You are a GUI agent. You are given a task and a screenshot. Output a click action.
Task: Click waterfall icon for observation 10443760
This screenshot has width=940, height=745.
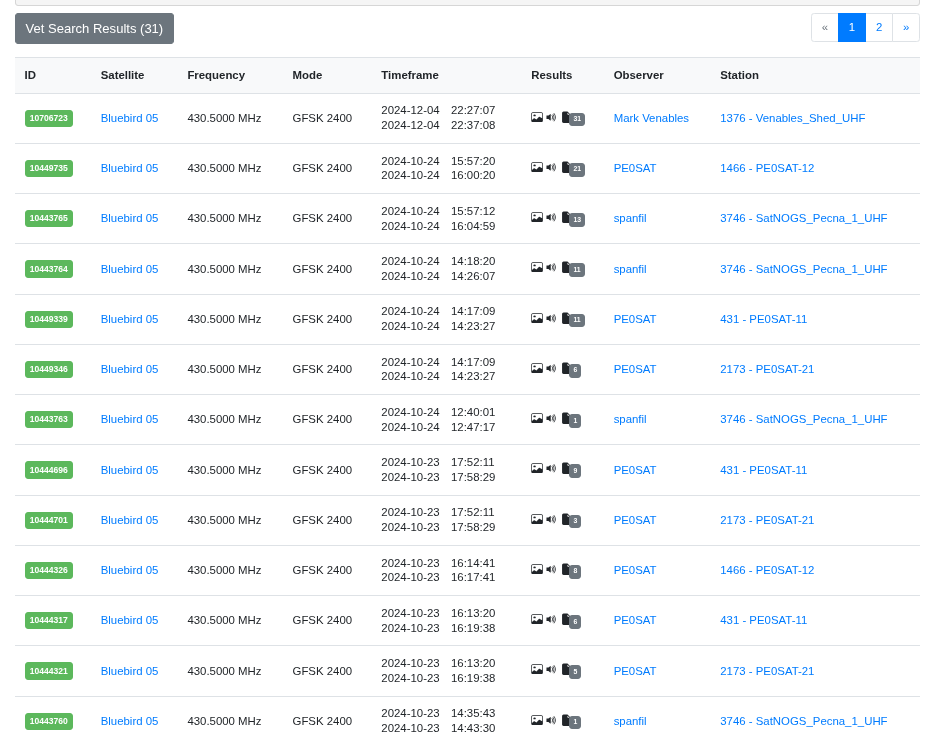[x=537, y=720]
